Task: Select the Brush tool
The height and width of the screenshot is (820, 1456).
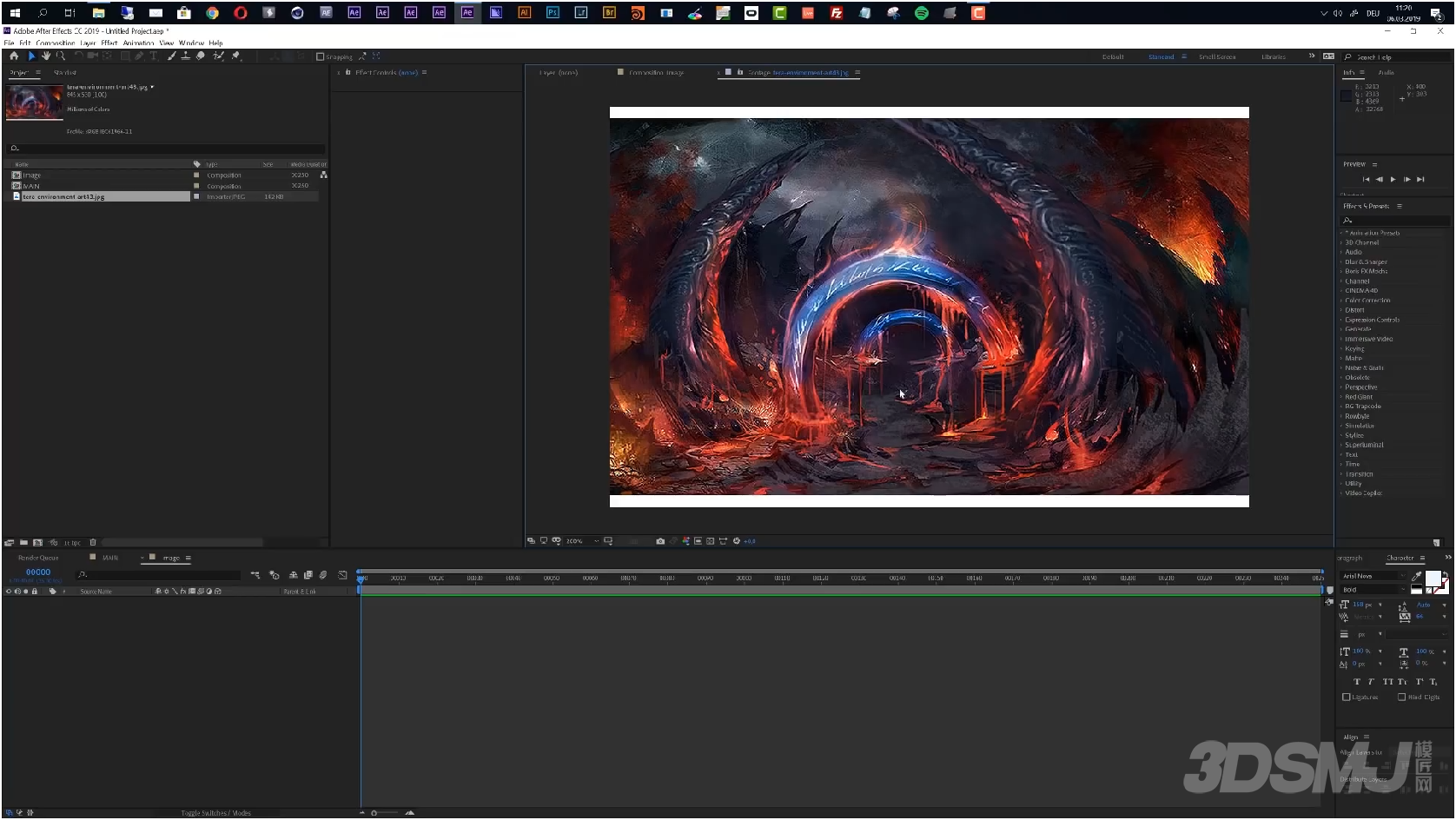Action: [x=171, y=56]
